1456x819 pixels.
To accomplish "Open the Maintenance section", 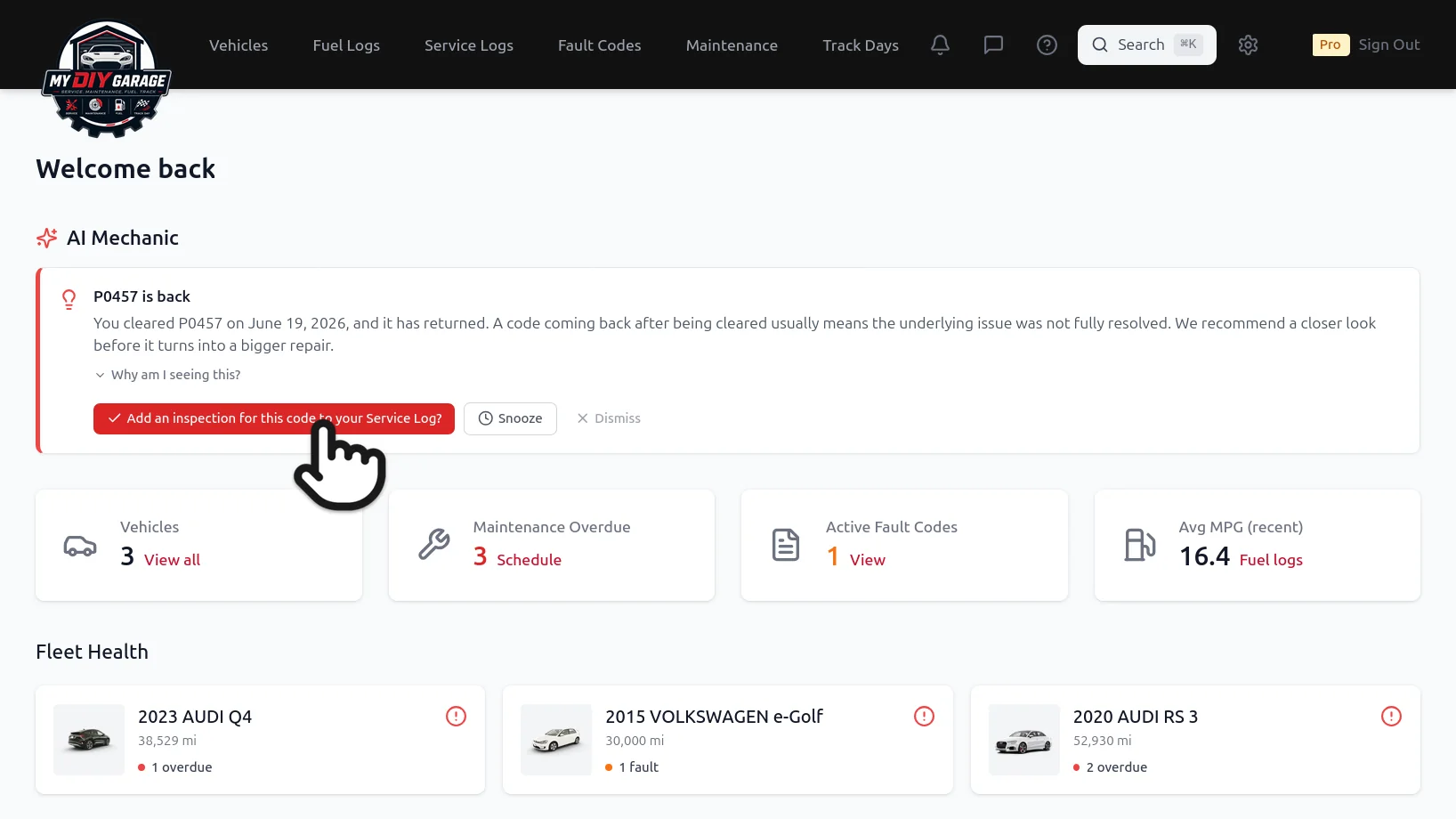I will 732,45.
